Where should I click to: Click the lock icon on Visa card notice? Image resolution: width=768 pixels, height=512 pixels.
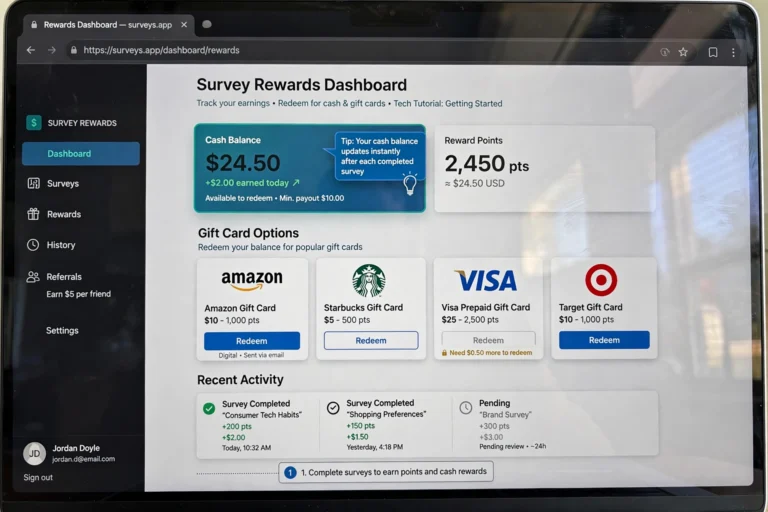coord(444,353)
